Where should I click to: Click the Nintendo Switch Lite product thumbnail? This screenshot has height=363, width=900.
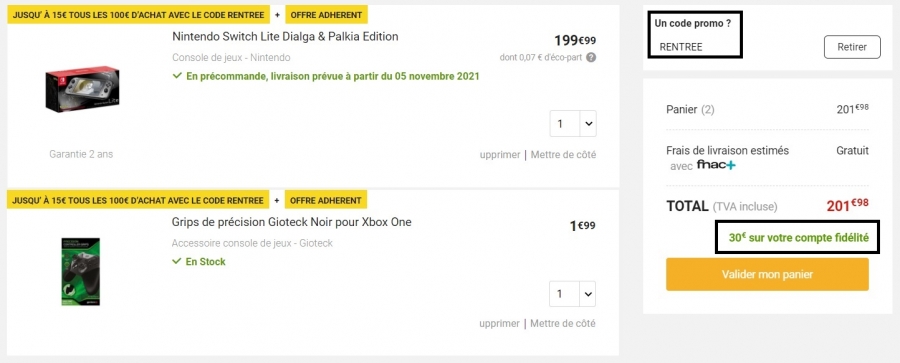point(82,88)
